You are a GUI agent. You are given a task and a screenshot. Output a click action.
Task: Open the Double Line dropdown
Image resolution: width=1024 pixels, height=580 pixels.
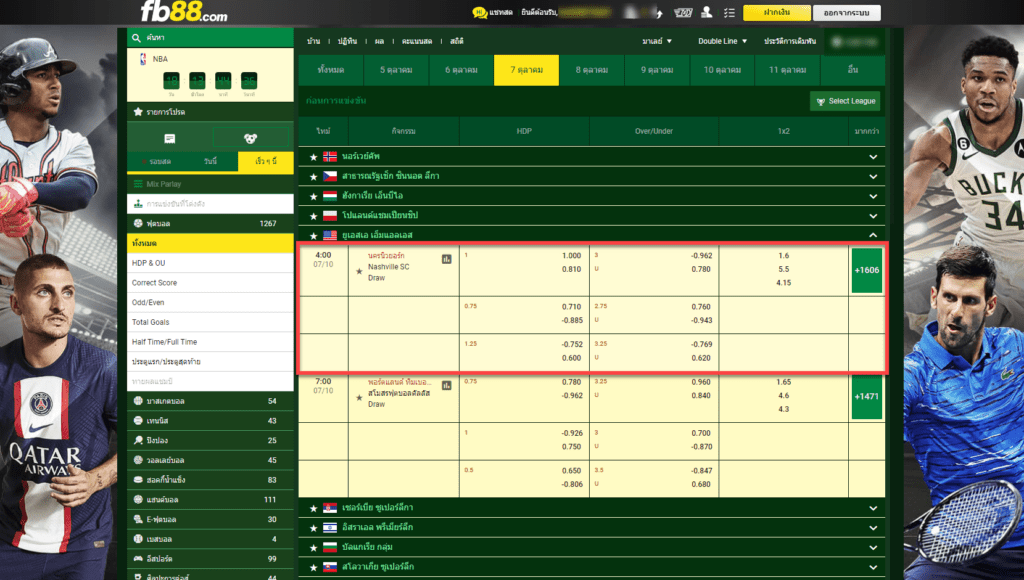pos(722,41)
